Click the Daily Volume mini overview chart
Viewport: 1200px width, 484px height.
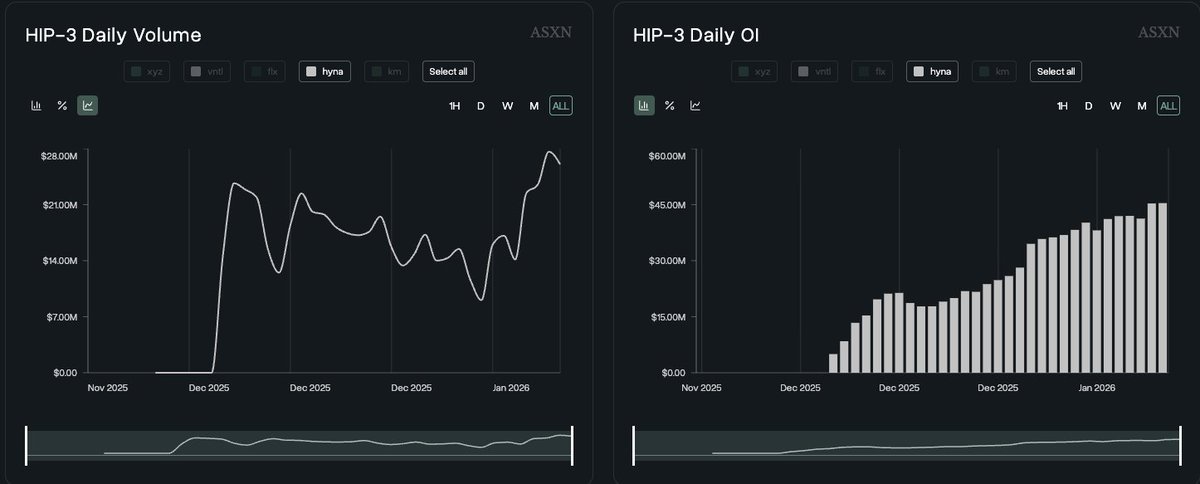(x=299, y=446)
